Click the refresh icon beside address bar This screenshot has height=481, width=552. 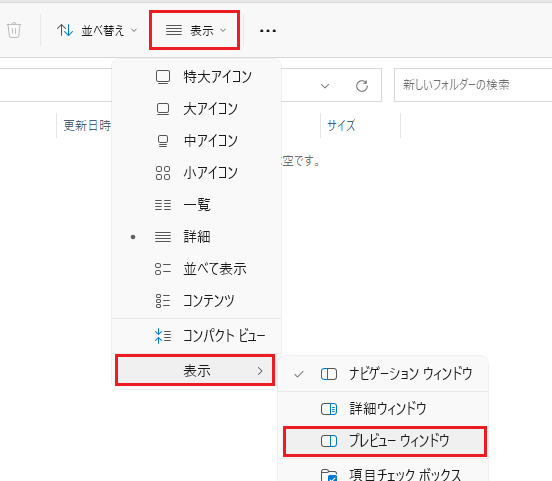point(362,86)
